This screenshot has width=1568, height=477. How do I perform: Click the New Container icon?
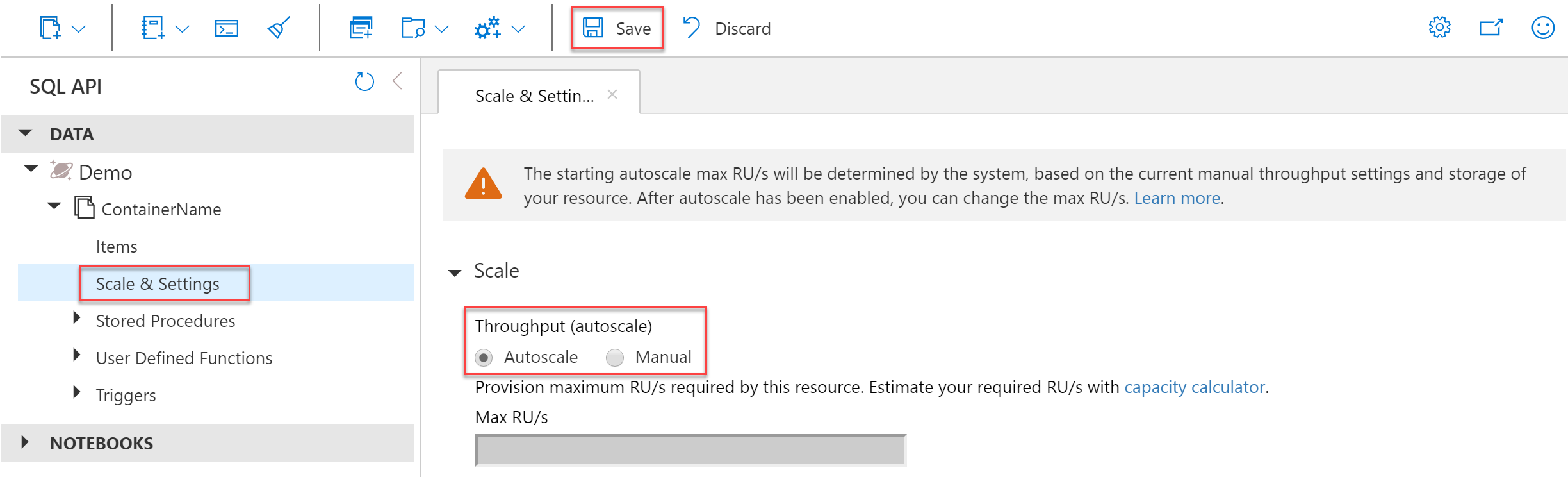[x=50, y=28]
